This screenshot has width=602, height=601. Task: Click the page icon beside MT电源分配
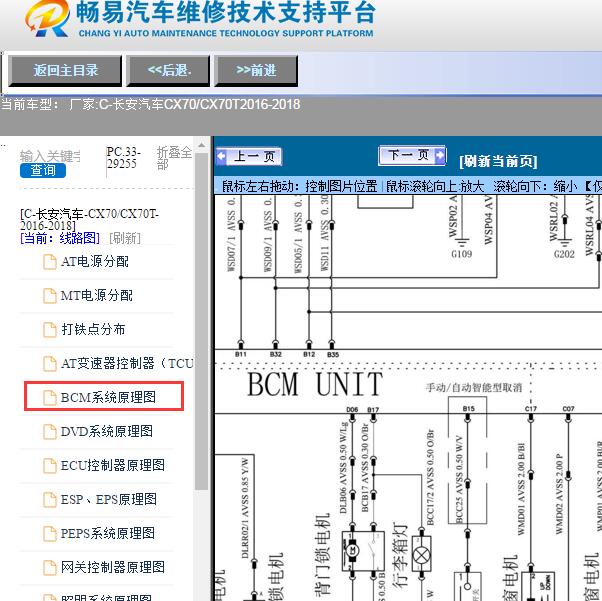tap(50, 296)
